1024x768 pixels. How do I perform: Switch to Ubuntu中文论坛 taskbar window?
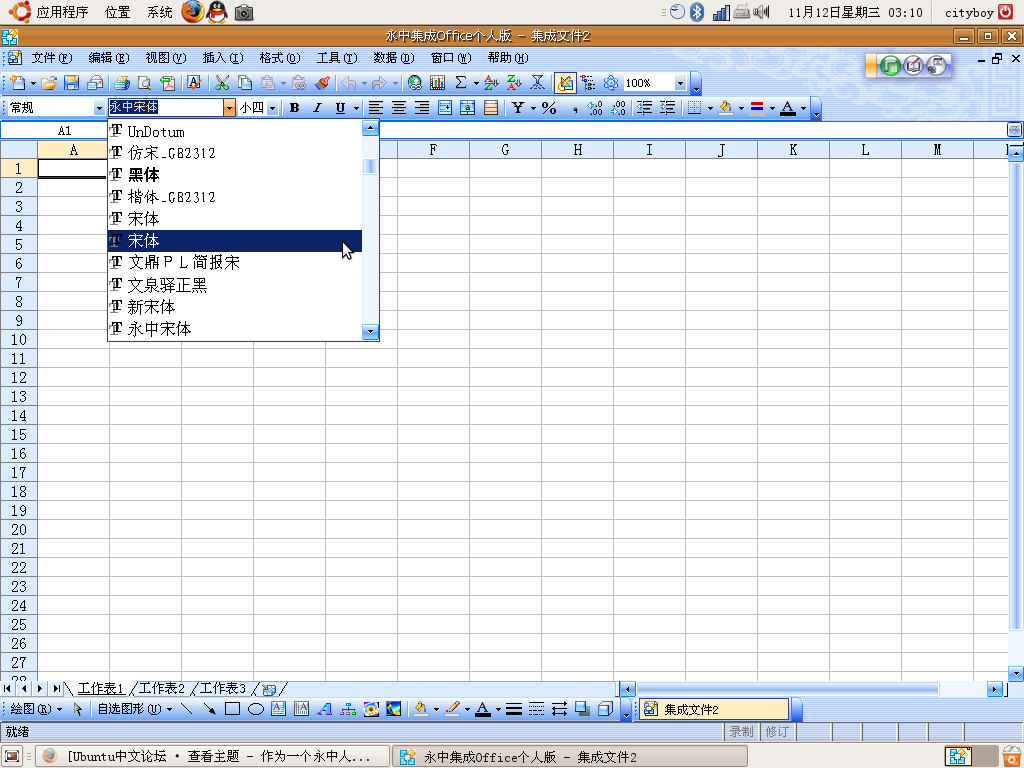[212, 756]
